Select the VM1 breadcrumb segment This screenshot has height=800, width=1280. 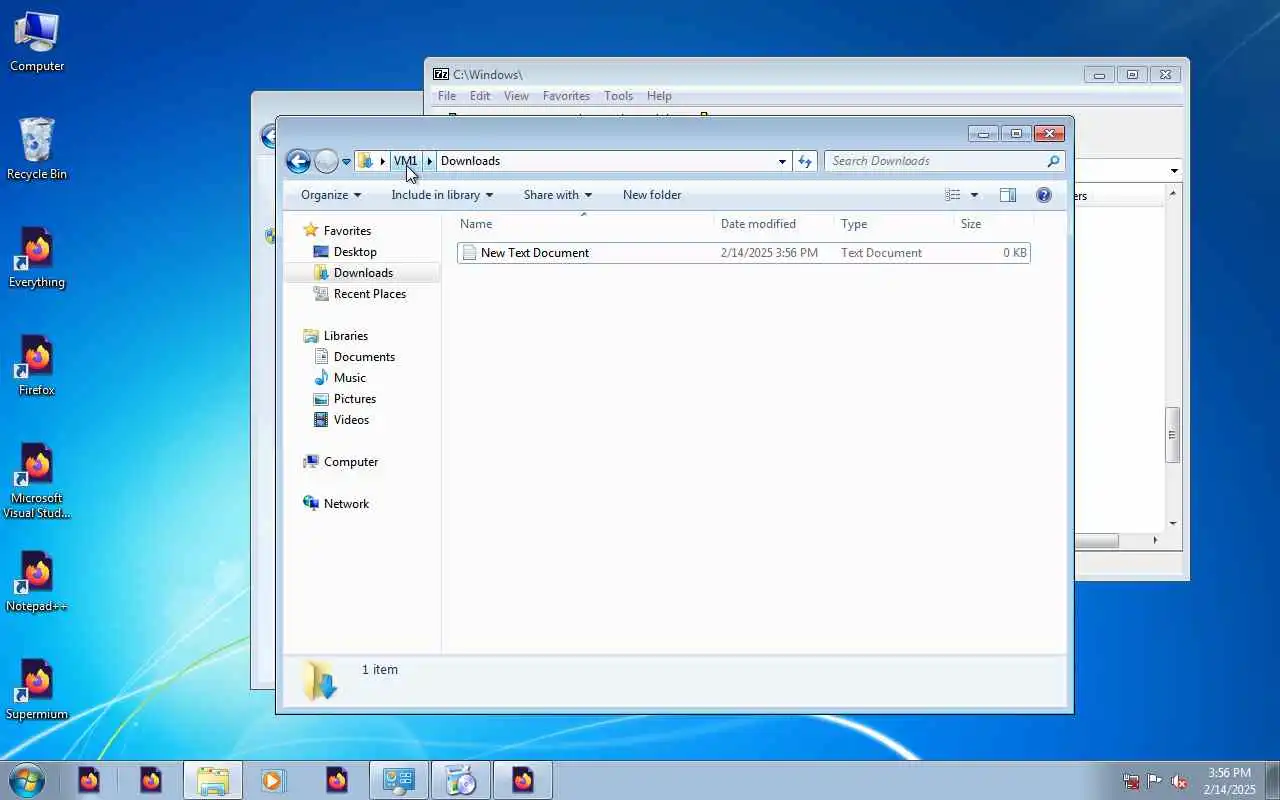point(406,161)
